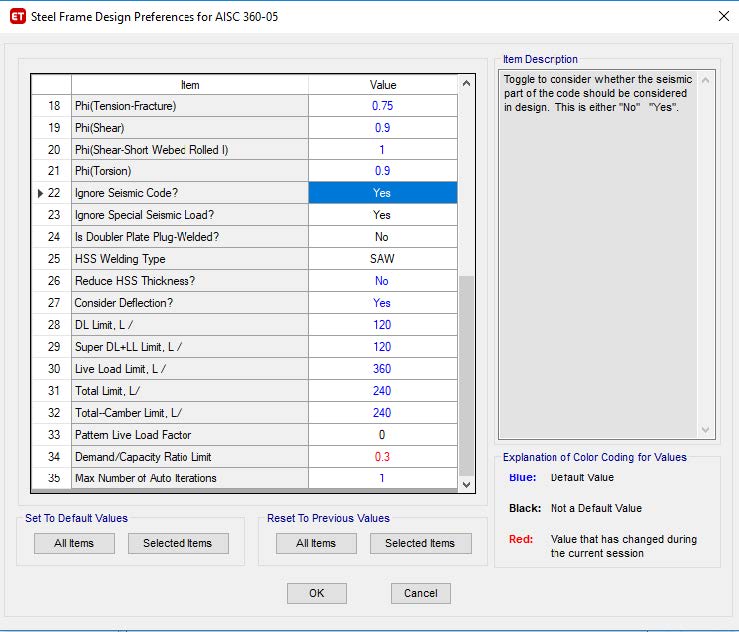The width and height of the screenshot is (739, 632).
Task: Select Ignore Special Seismic Load value Yes
Action: click(x=383, y=215)
